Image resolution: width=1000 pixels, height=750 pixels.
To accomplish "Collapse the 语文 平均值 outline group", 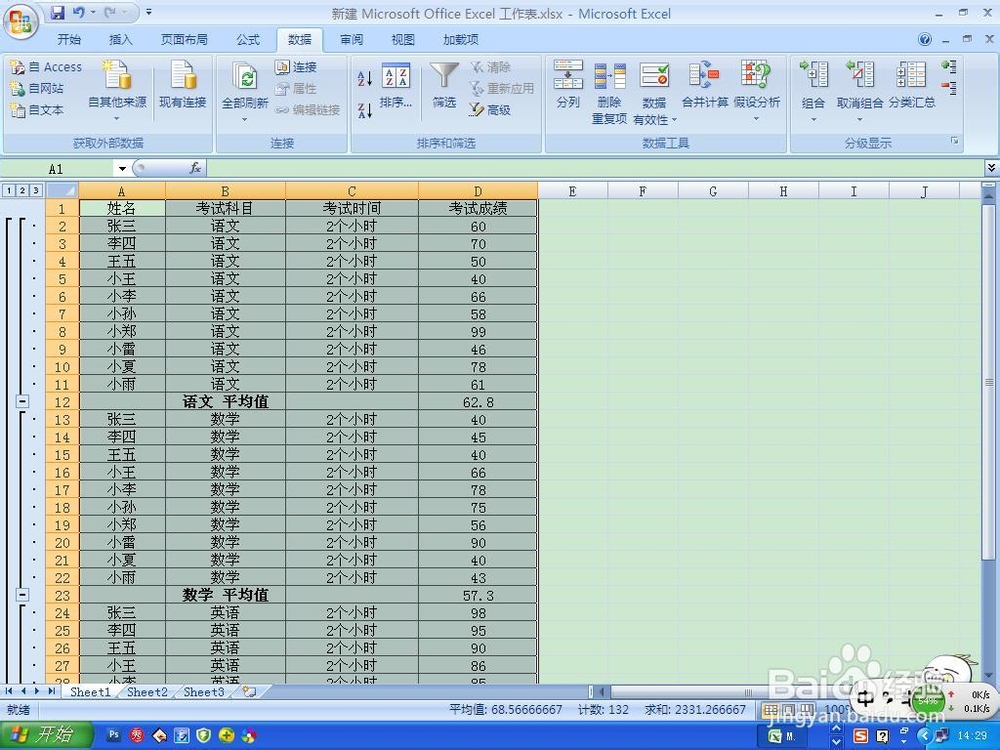I will click(x=22, y=402).
